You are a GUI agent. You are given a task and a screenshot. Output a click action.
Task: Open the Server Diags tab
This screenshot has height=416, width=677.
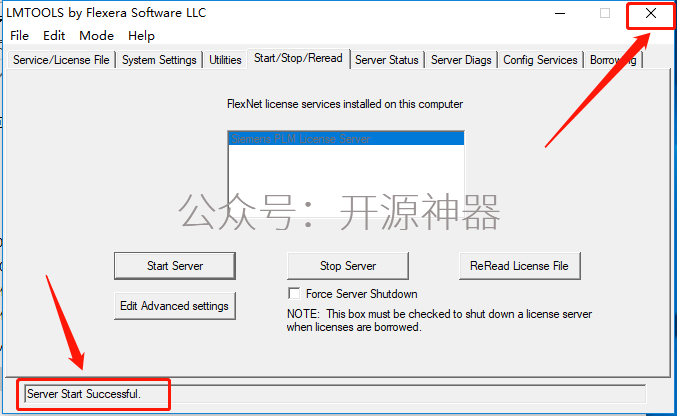pos(461,60)
